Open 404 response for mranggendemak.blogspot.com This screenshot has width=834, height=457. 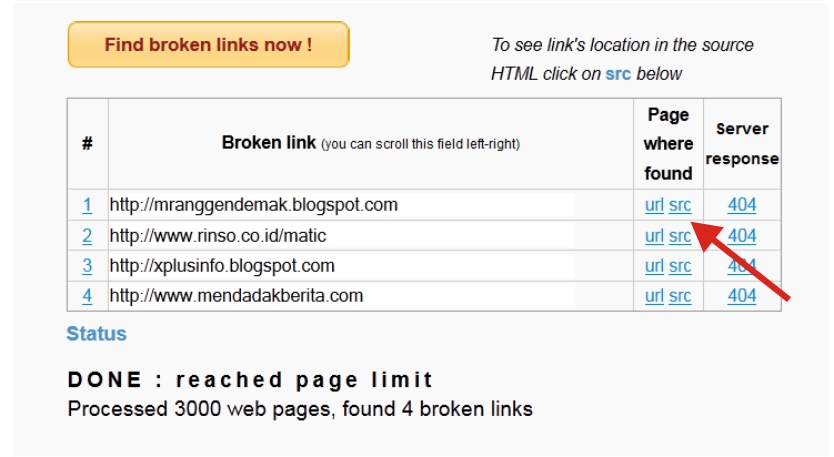(742, 205)
